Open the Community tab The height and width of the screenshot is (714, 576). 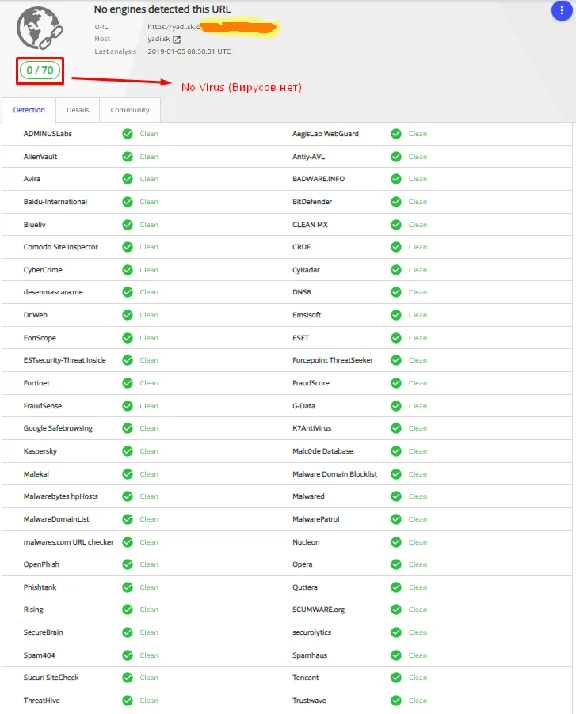coord(130,110)
